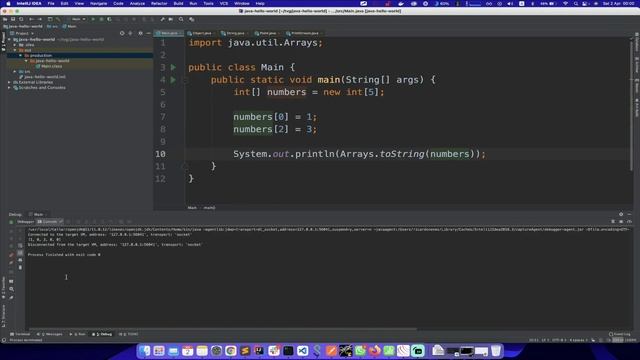This screenshot has width=640, height=360.
Task: Open the Messages tool window button
Action: point(50,334)
